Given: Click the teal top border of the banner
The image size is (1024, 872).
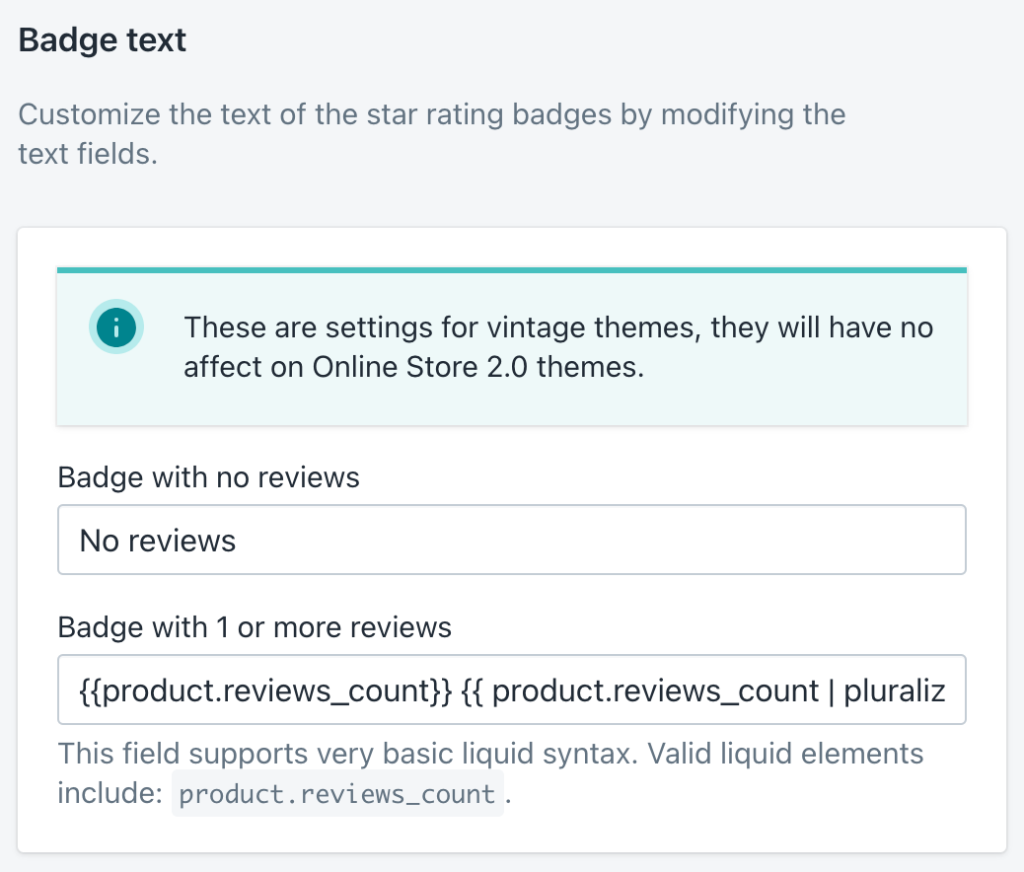Looking at the screenshot, I should pyautogui.click(x=511, y=269).
